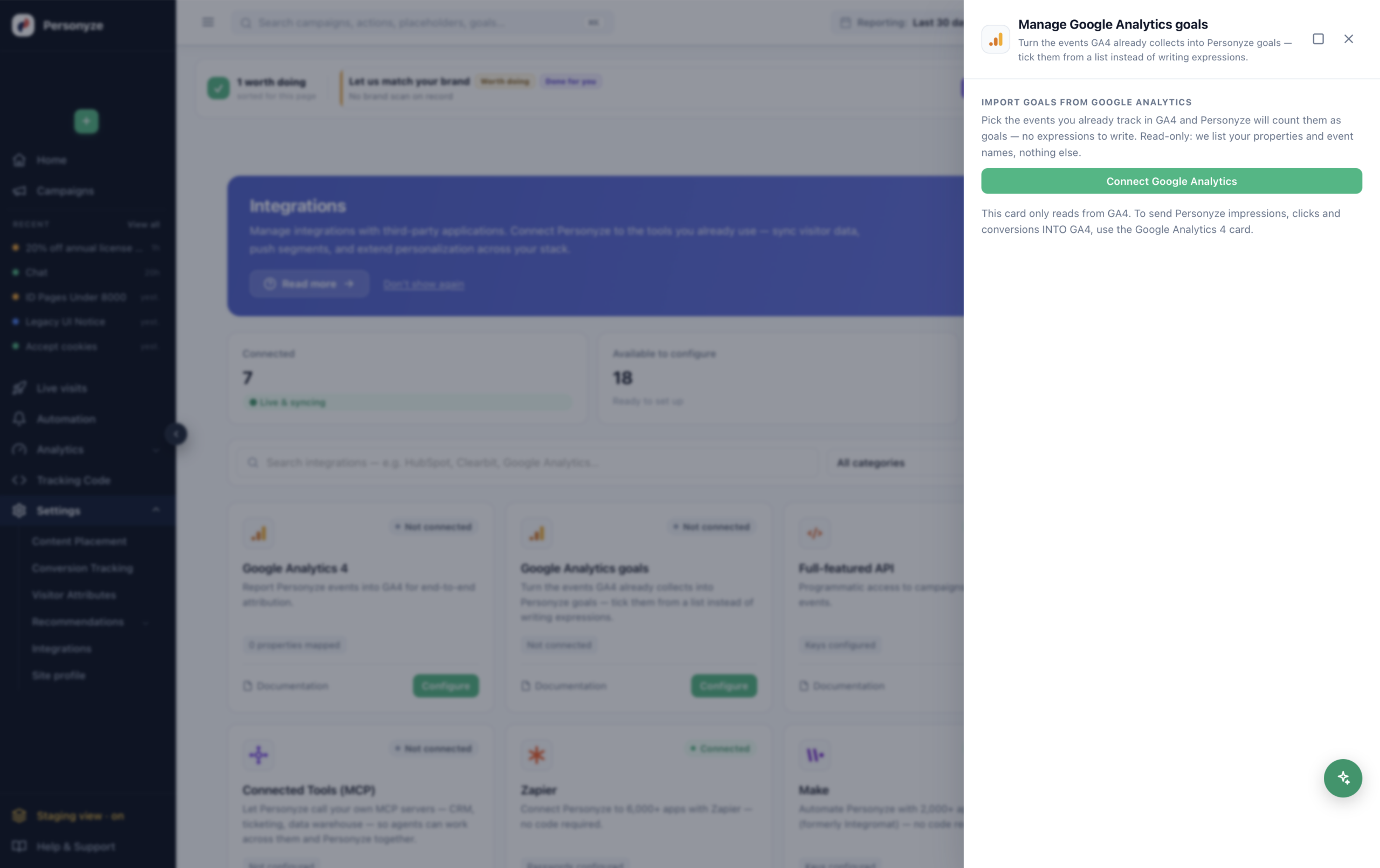Collapse the Settings sidebar section

click(x=88, y=510)
